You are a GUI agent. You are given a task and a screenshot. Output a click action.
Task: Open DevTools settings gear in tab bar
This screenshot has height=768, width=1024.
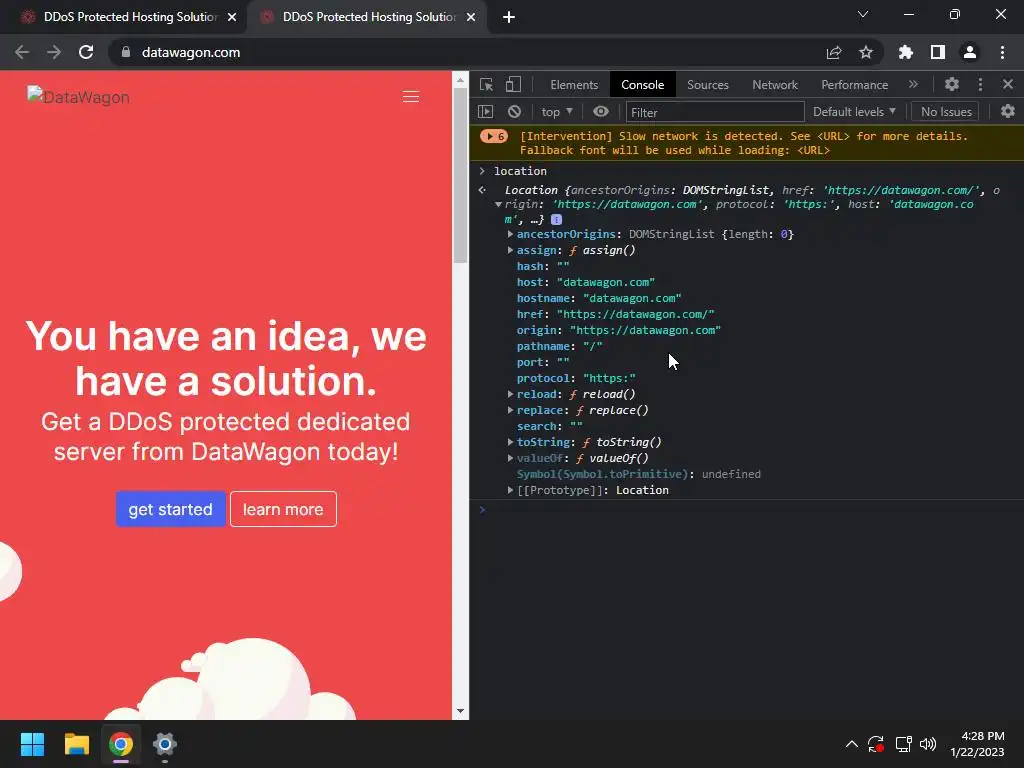click(952, 84)
